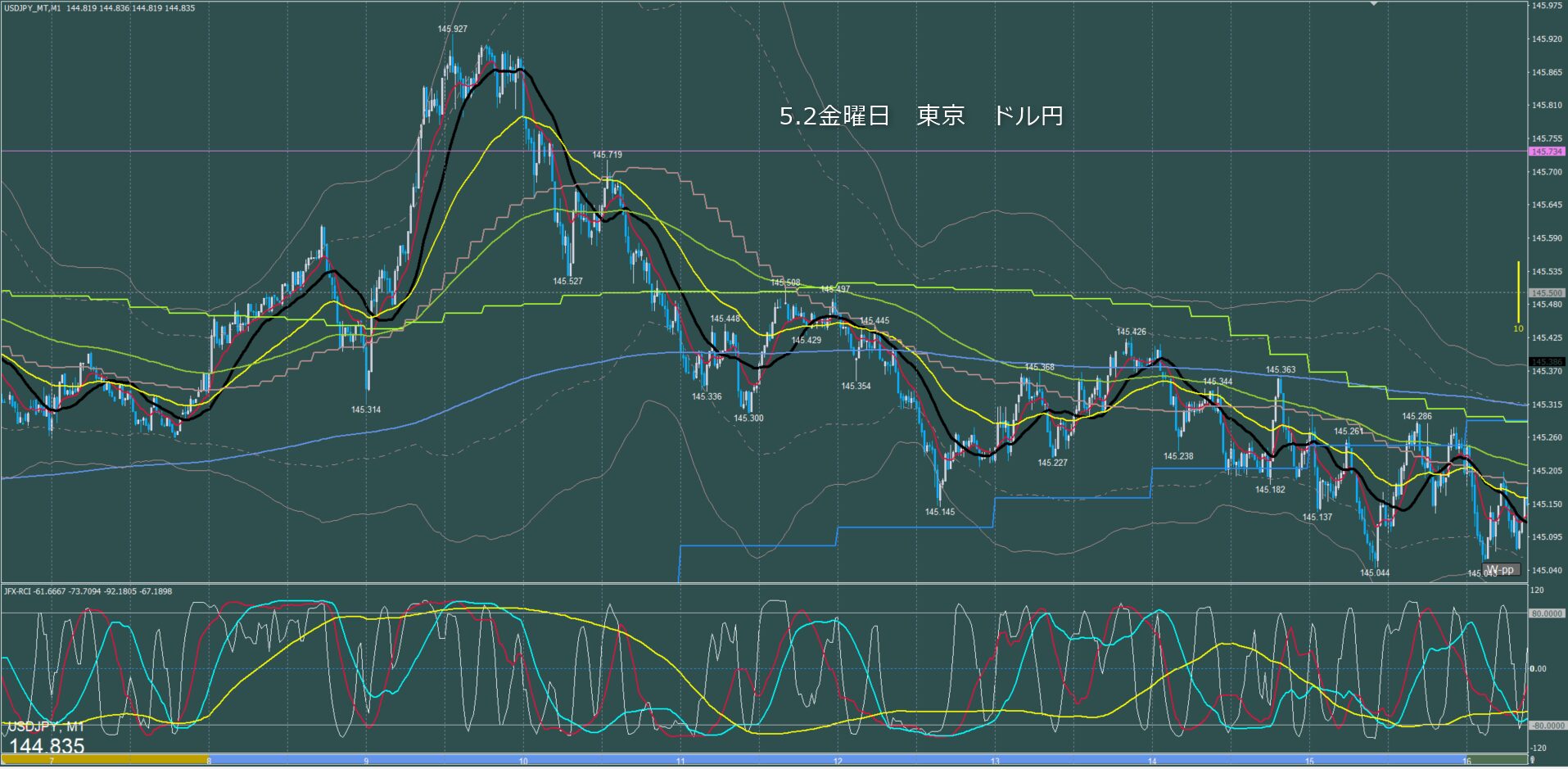The image size is (1568, 769).
Task: Select the 80.0000 RCI level label
Action: coord(1548,613)
